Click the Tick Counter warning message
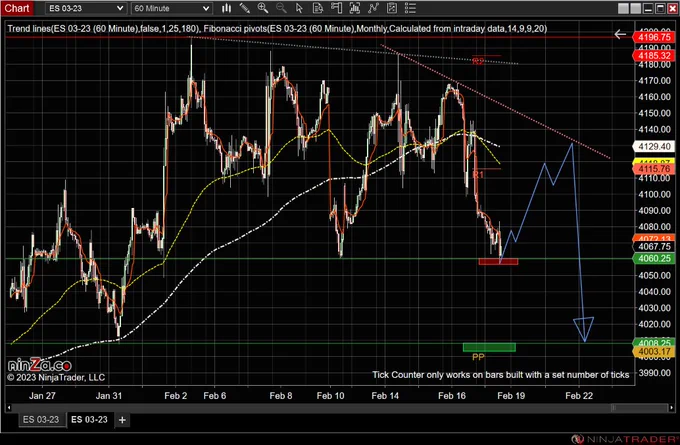 pyautogui.click(x=500, y=375)
